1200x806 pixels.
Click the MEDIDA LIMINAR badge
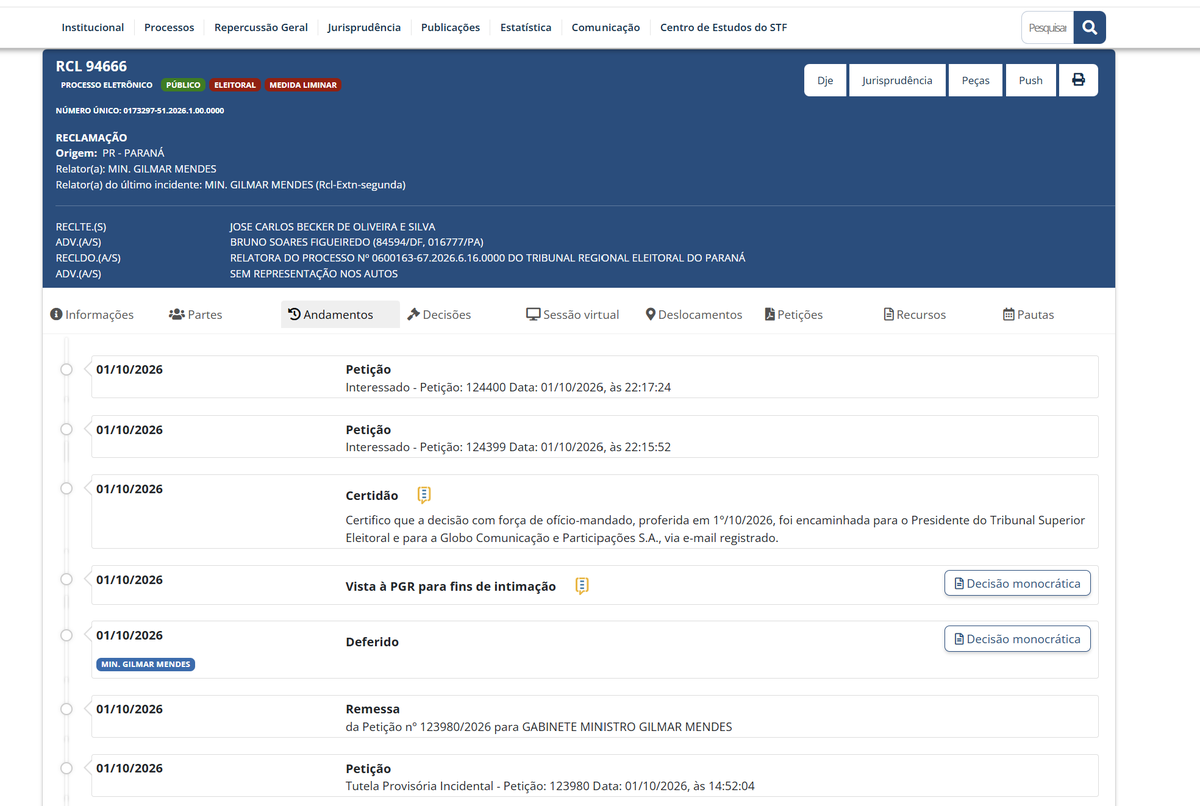pos(303,85)
